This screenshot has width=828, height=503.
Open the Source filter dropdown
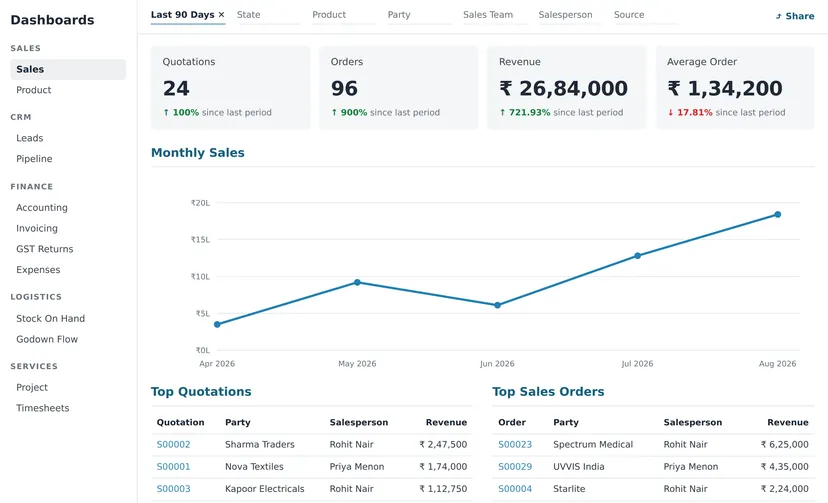click(x=645, y=15)
